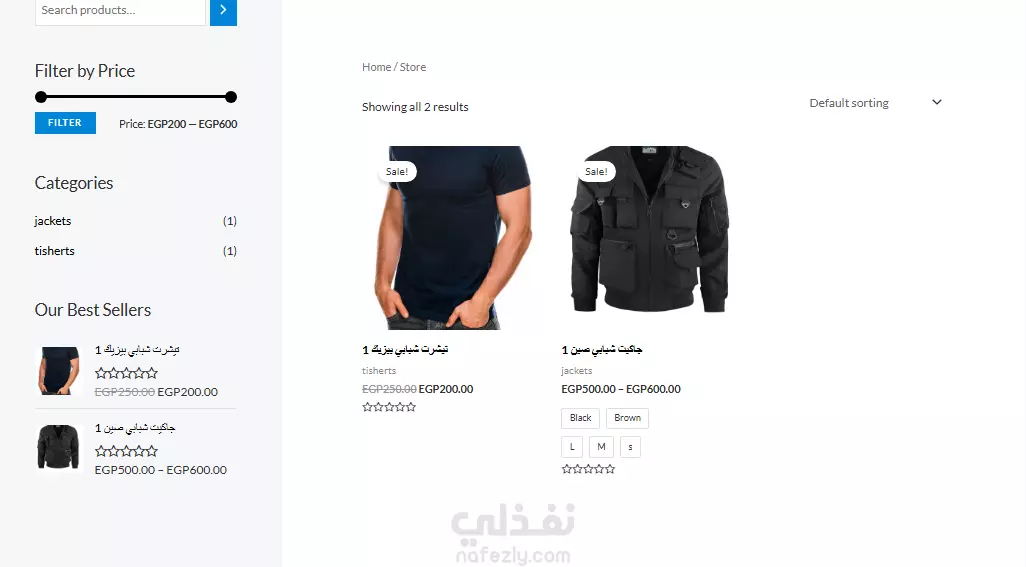1026x567 pixels.
Task: Click the star rating below jacket size options
Action: click(588, 469)
